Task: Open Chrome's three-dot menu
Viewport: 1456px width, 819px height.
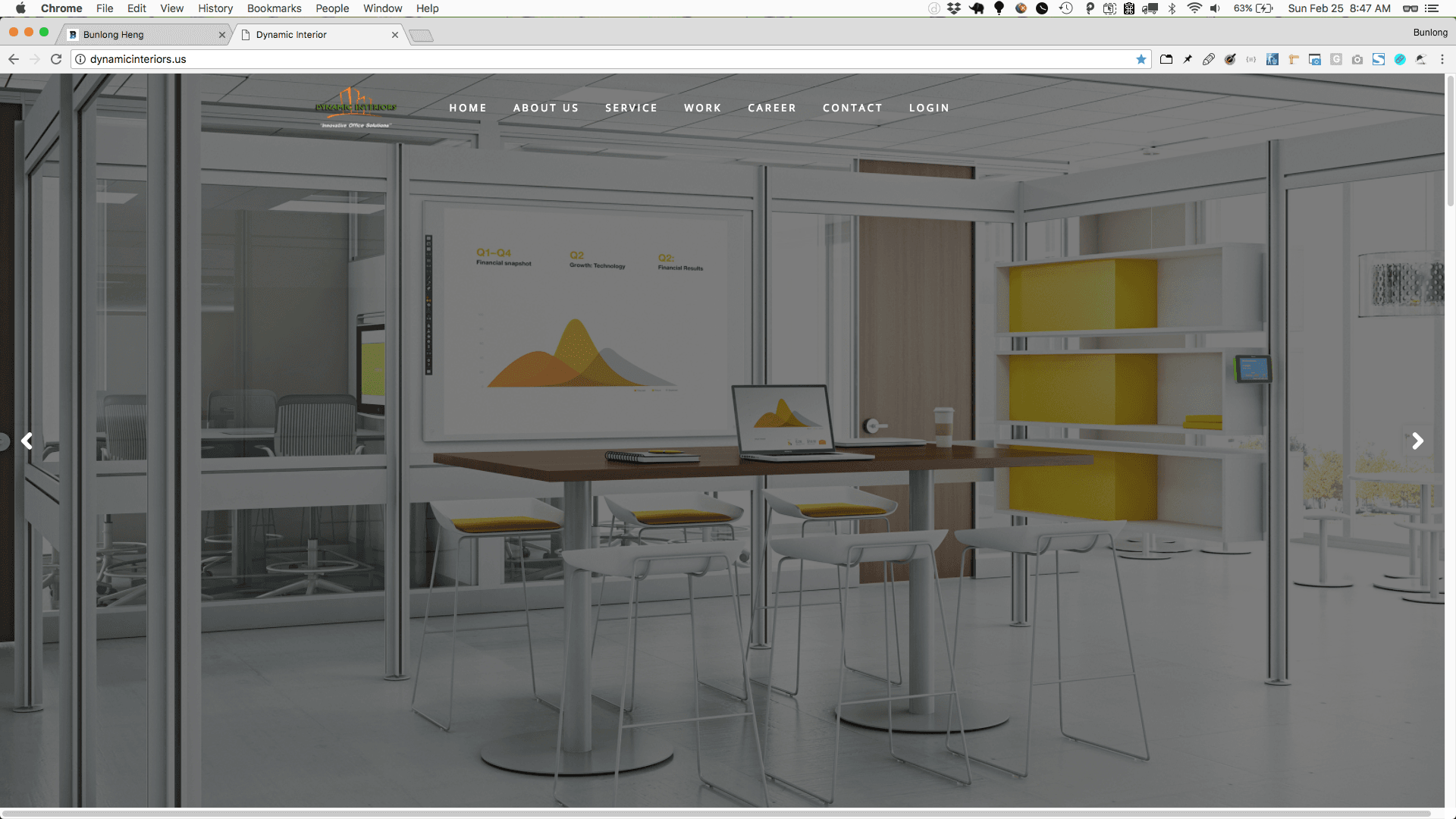Action: coord(1442,59)
